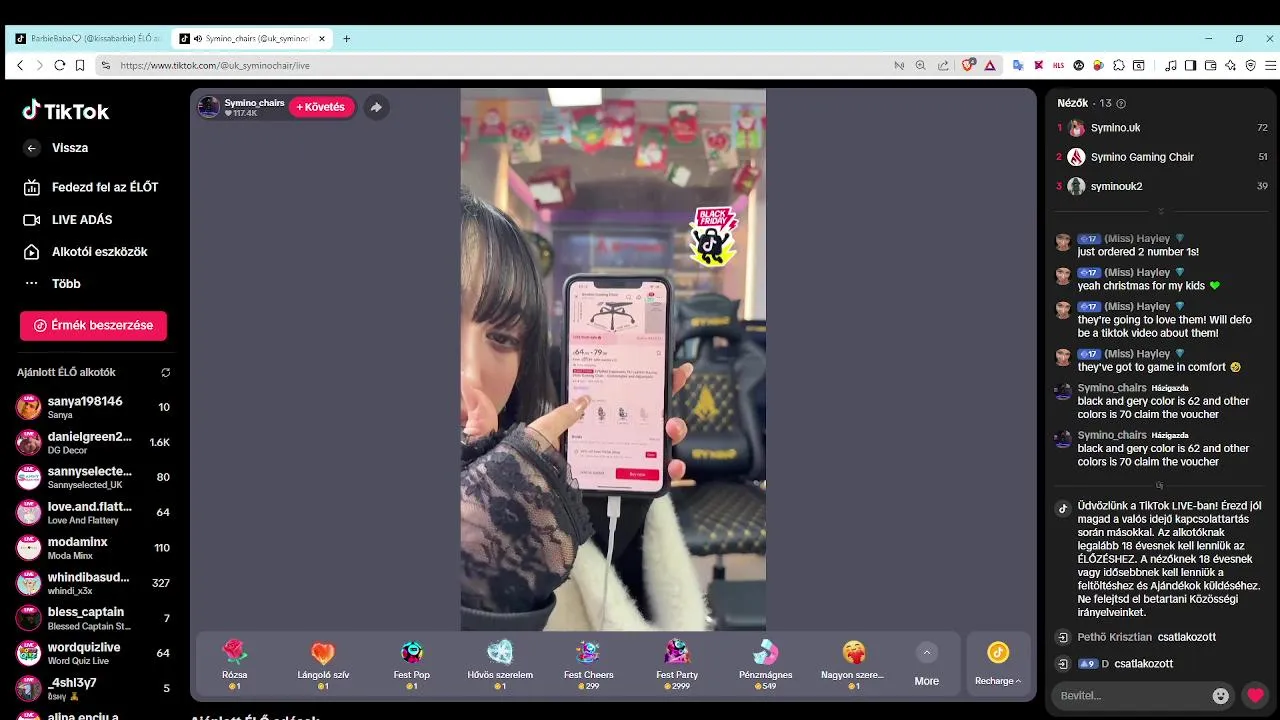
Task: Click the (Miss) Hayley name on "just ordered 2 number 1s!"
Action: 1137,239
